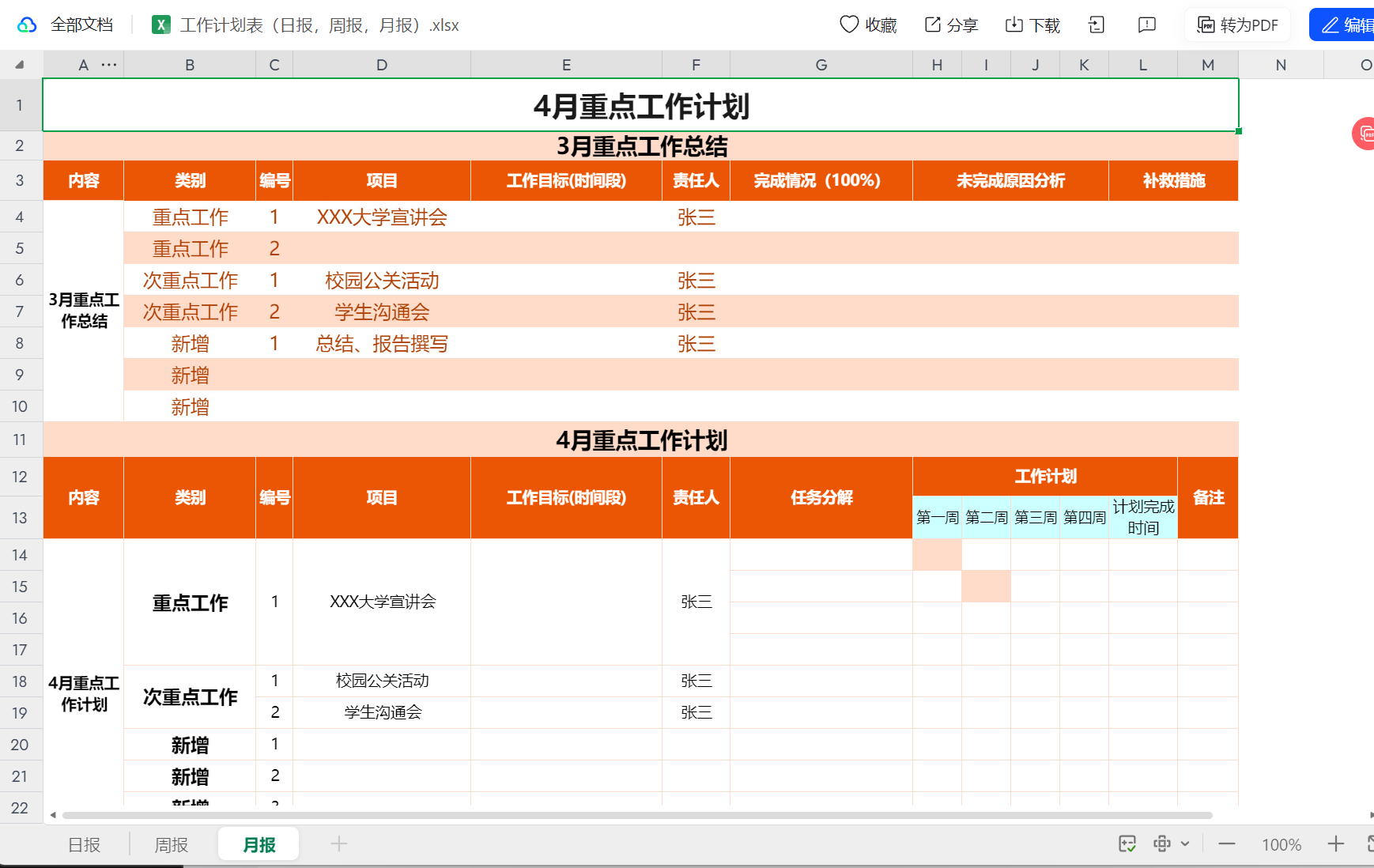The height and width of the screenshot is (868, 1374).
Task: Switch to the 日报 sheet tab
Action: pyautogui.click(x=85, y=845)
